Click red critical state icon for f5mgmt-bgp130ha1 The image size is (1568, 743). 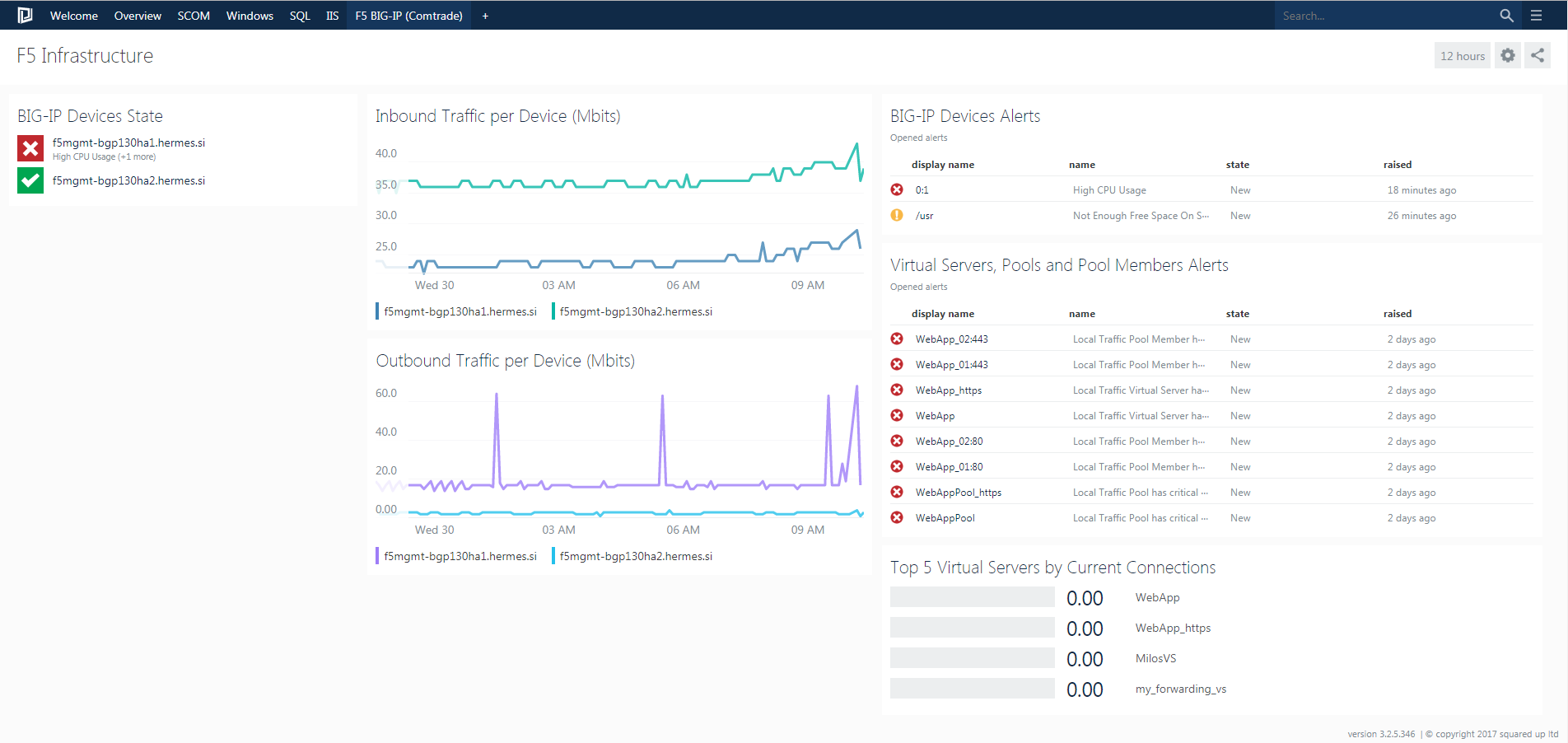(x=30, y=148)
